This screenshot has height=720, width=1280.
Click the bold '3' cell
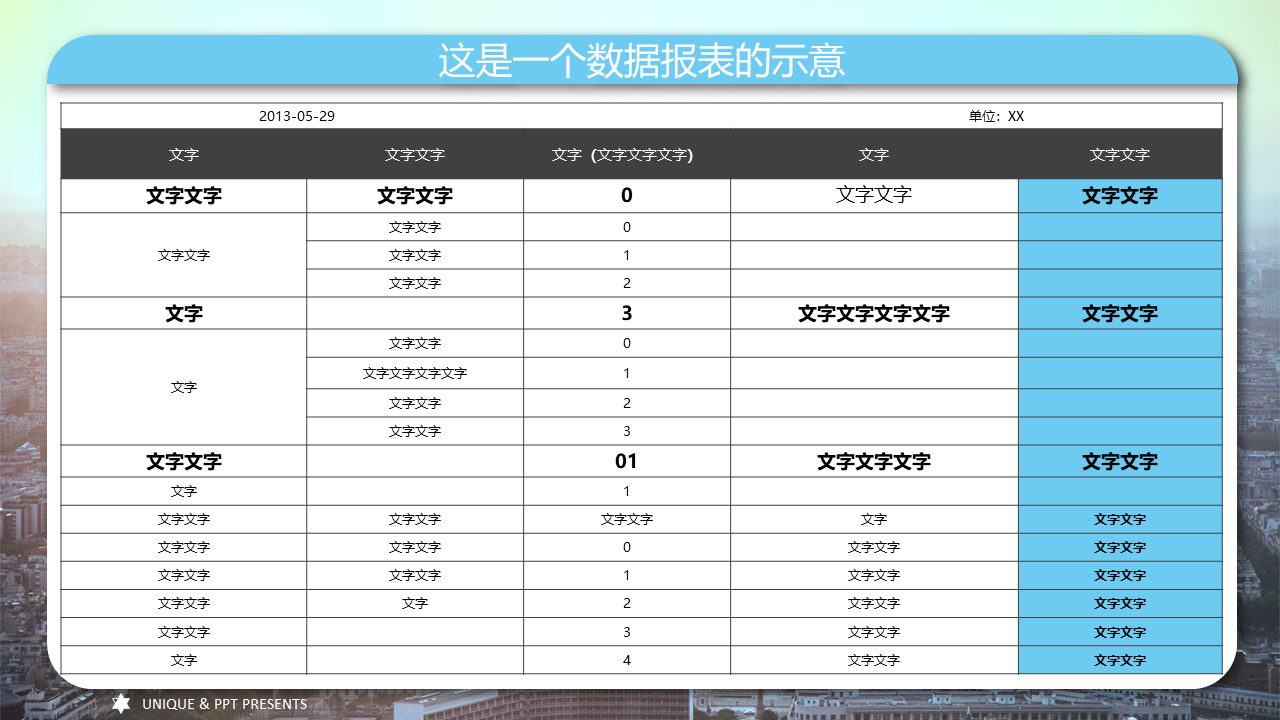click(626, 314)
